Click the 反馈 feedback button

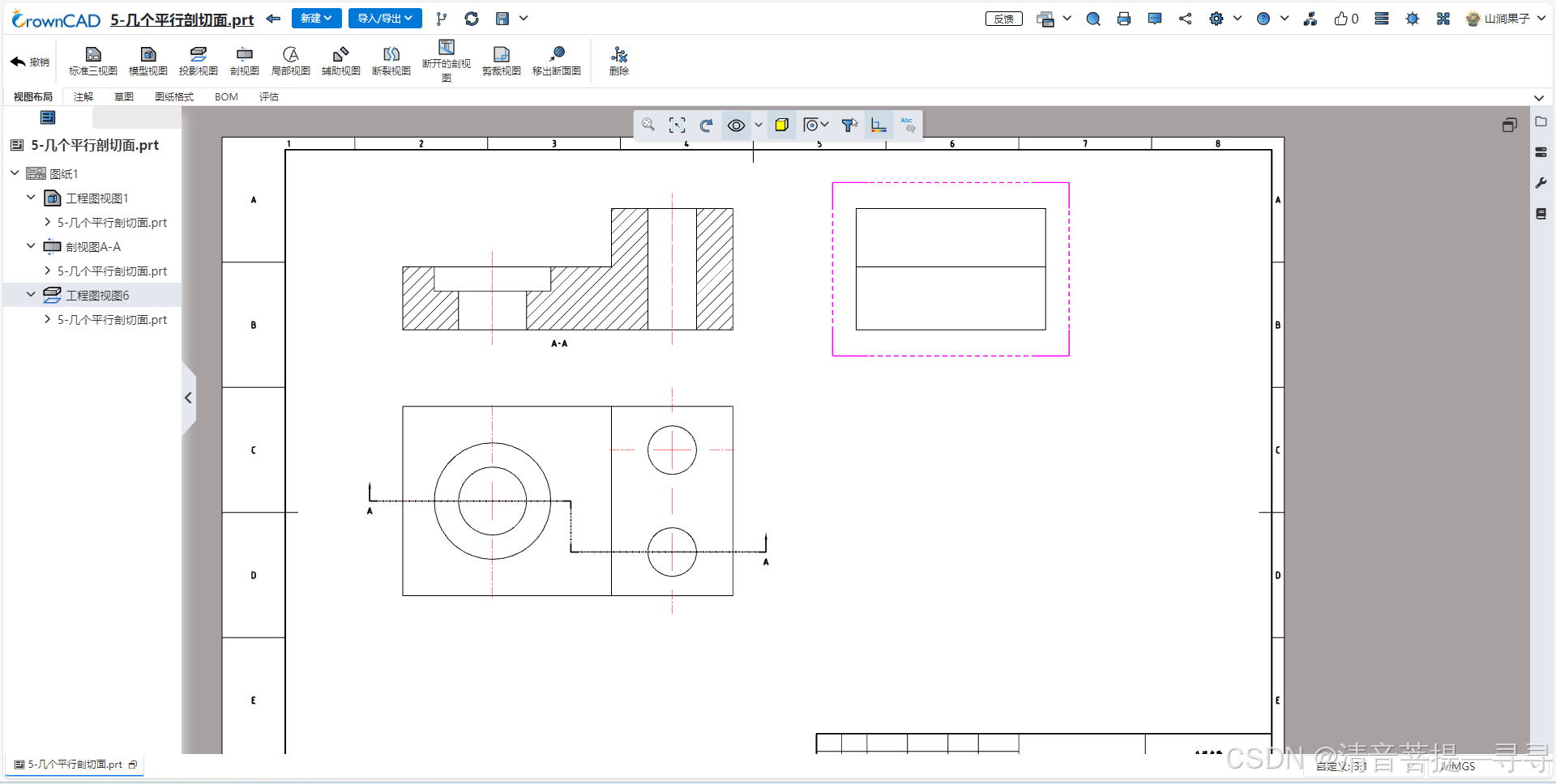coord(1003,19)
